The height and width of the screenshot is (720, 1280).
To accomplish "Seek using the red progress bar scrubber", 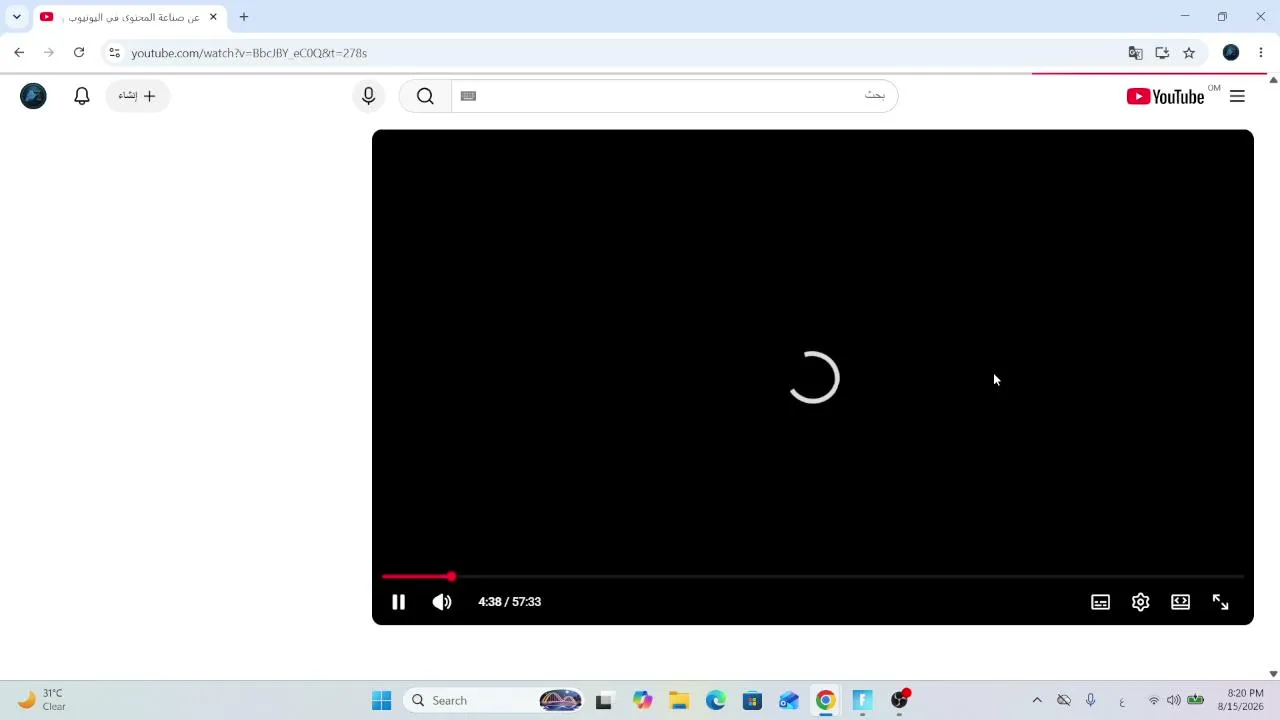I will (x=451, y=577).
